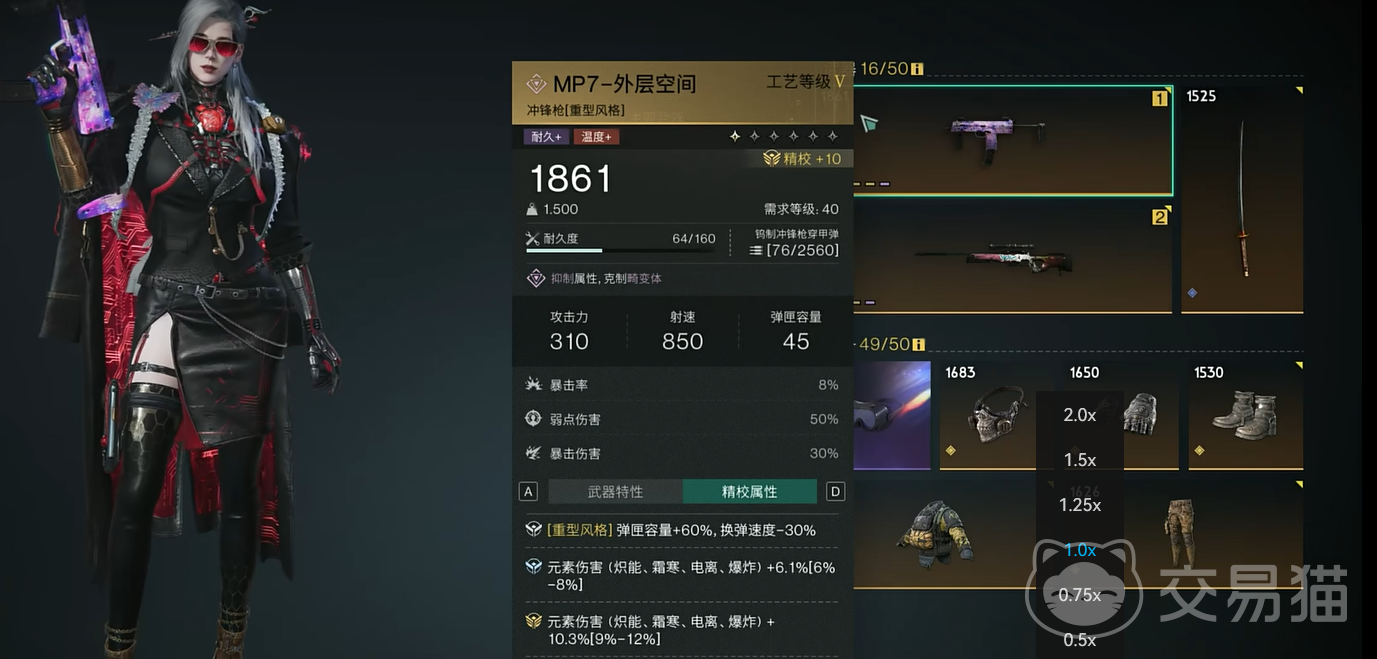The image size is (1377, 659).
Task: Select the sniper rifle in slot 2
Action: (1012, 257)
